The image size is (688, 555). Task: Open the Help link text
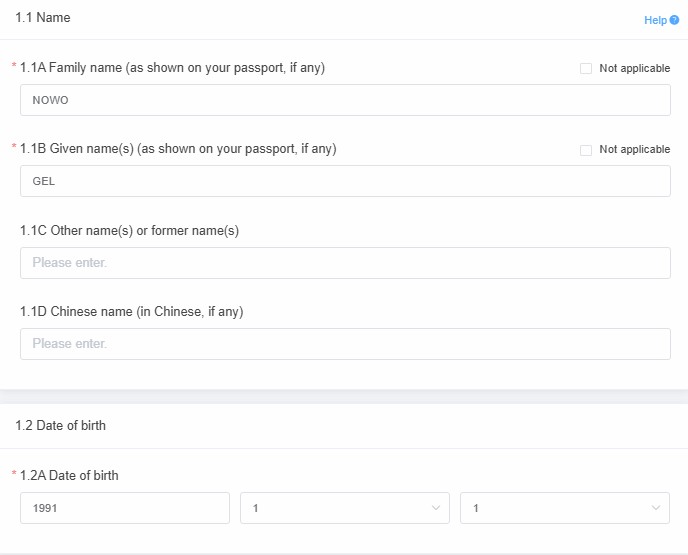[655, 20]
